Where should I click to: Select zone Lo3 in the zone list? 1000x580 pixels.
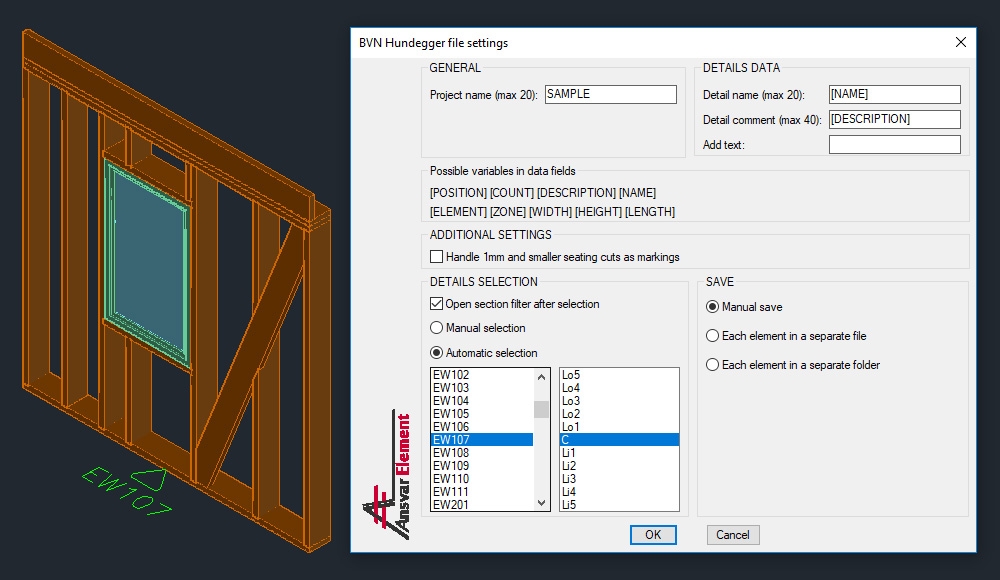pyautogui.click(x=619, y=401)
